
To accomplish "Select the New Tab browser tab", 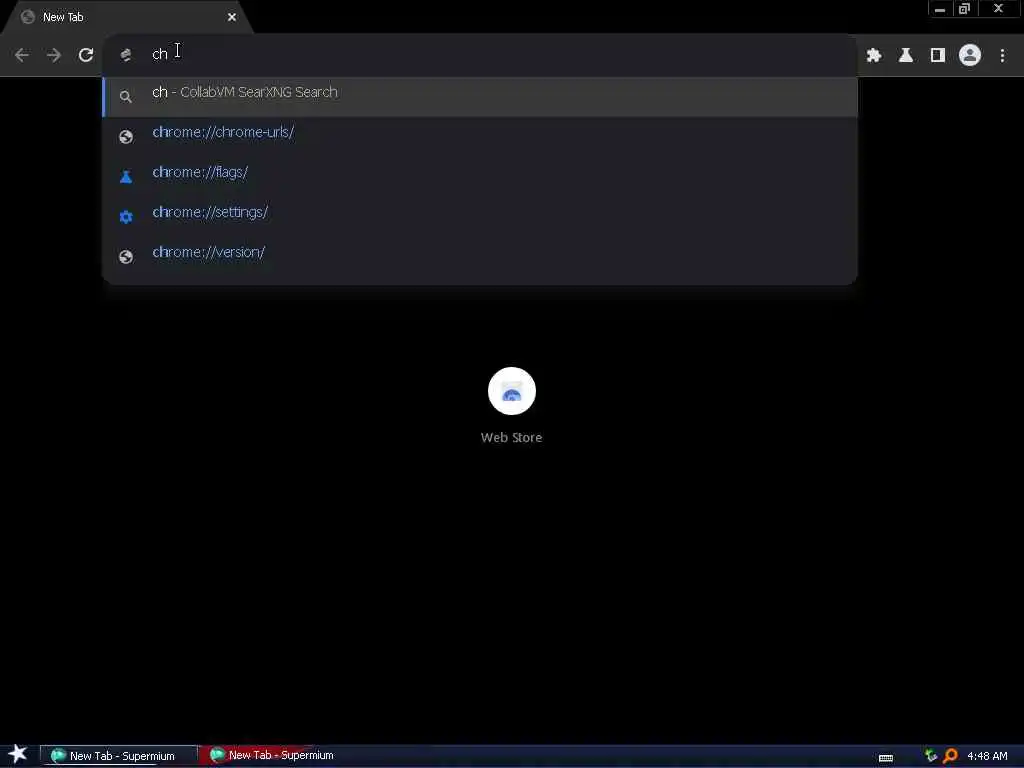I will 127,17.
